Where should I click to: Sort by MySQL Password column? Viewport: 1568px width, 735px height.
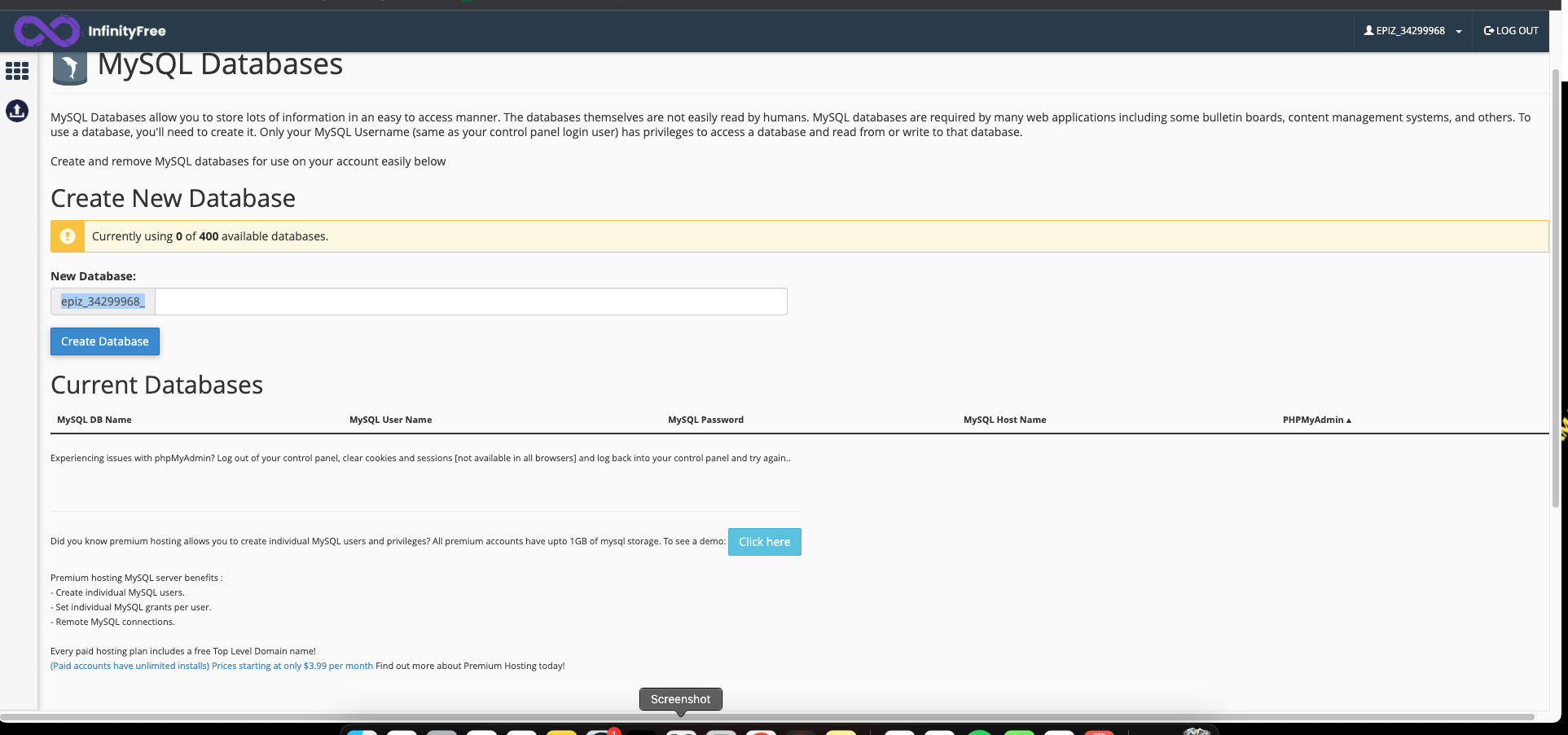point(706,420)
